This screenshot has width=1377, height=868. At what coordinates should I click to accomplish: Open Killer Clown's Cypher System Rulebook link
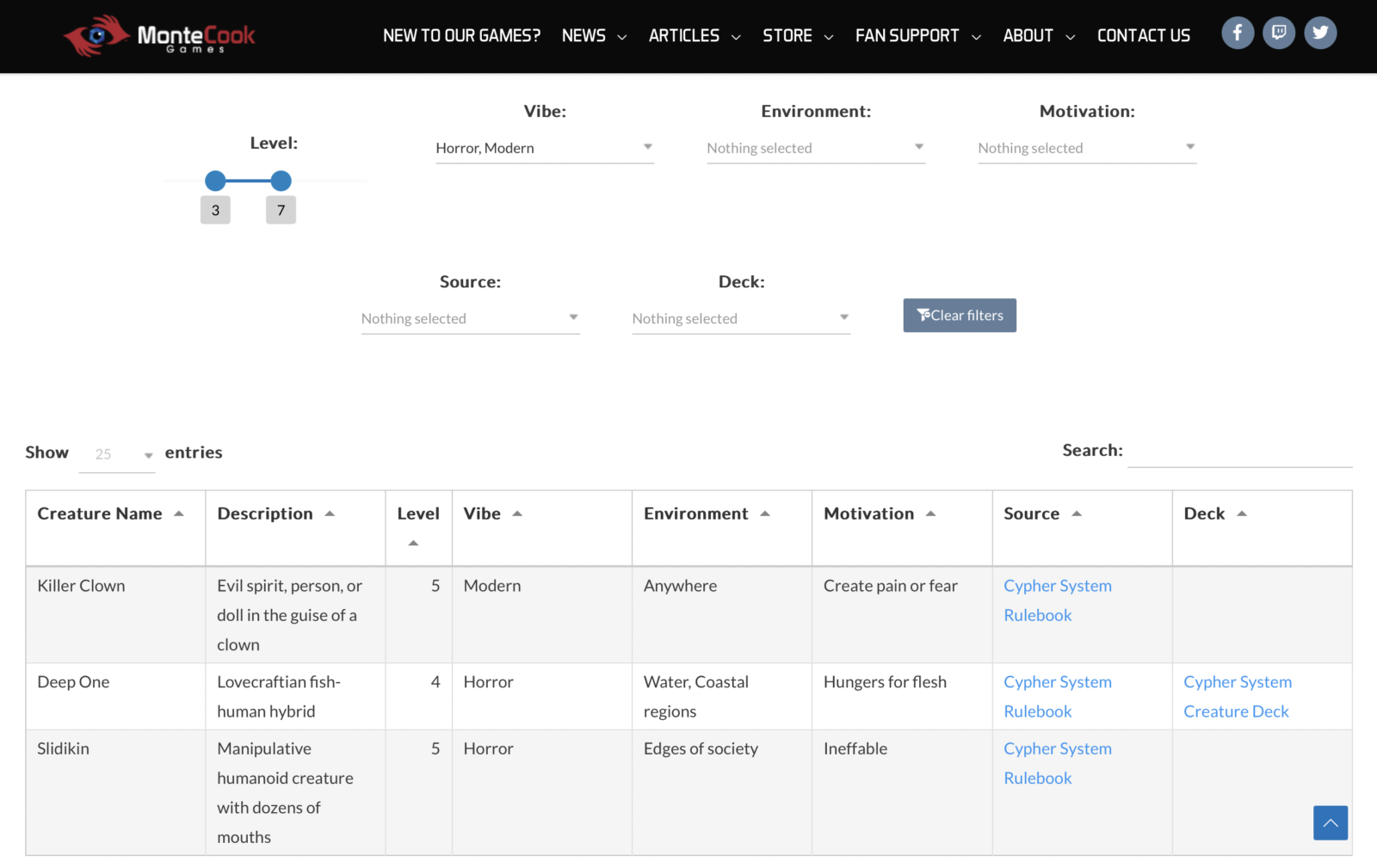pyautogui.click(x=1058, y=600)
